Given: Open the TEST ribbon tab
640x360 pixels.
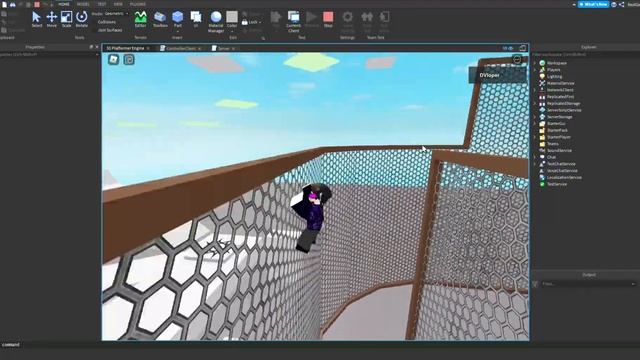Looking at the screenshot, I should point(102,4).
